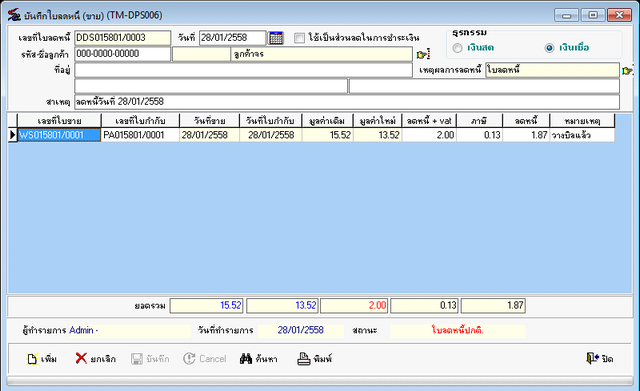Screen dimensions: 640x391
Task: Click the หมายเหตุ column header
Action: click(582, 121)
